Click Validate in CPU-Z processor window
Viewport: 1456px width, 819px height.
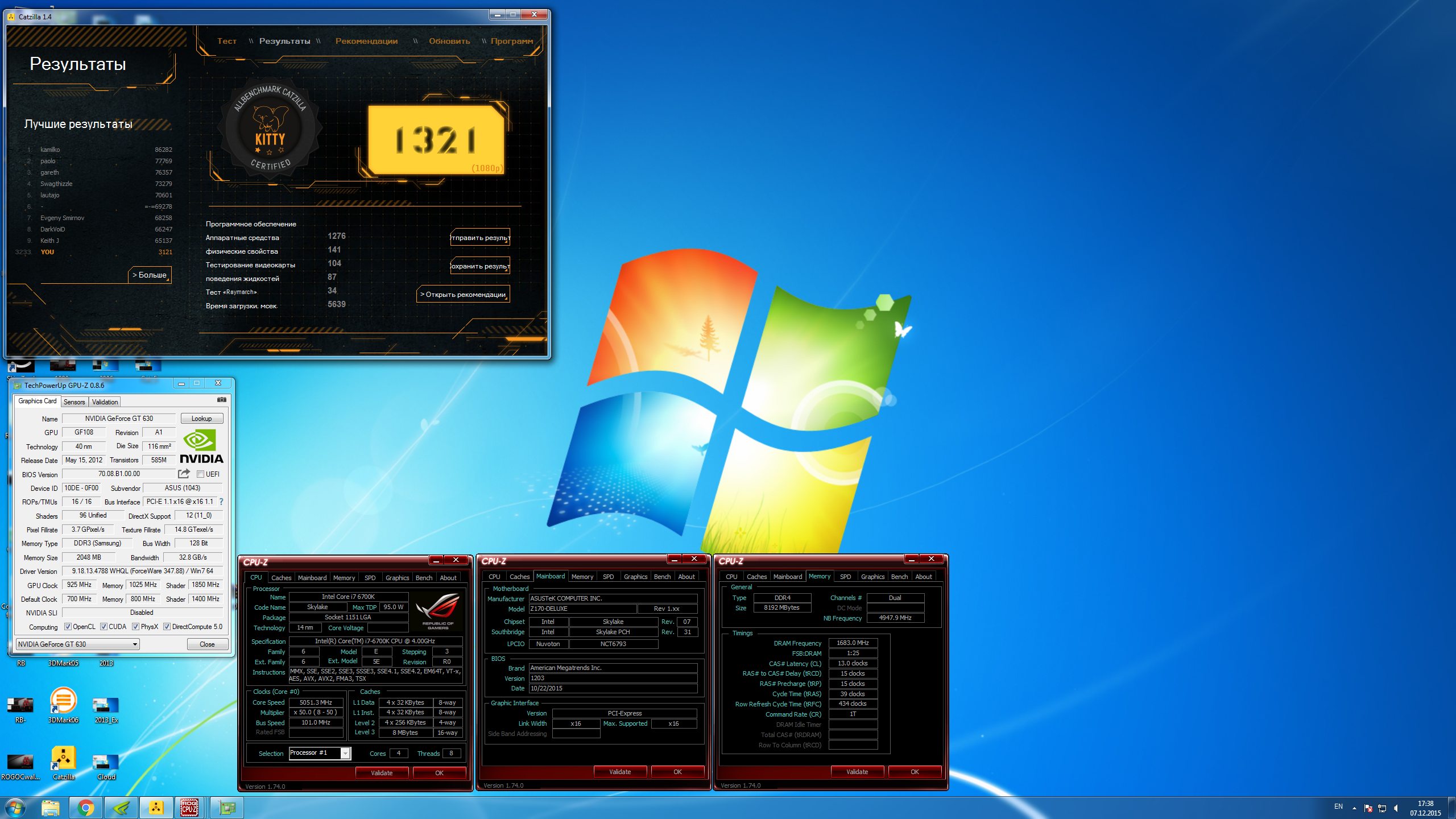point(382,773)
